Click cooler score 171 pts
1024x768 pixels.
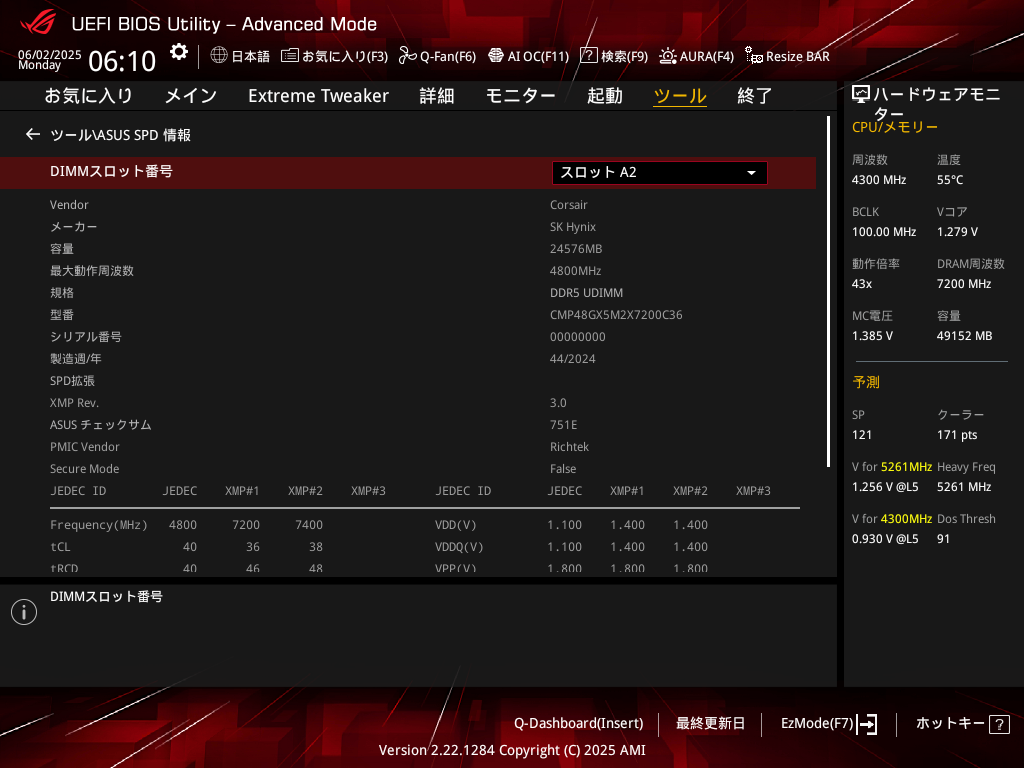pos(957,436)
